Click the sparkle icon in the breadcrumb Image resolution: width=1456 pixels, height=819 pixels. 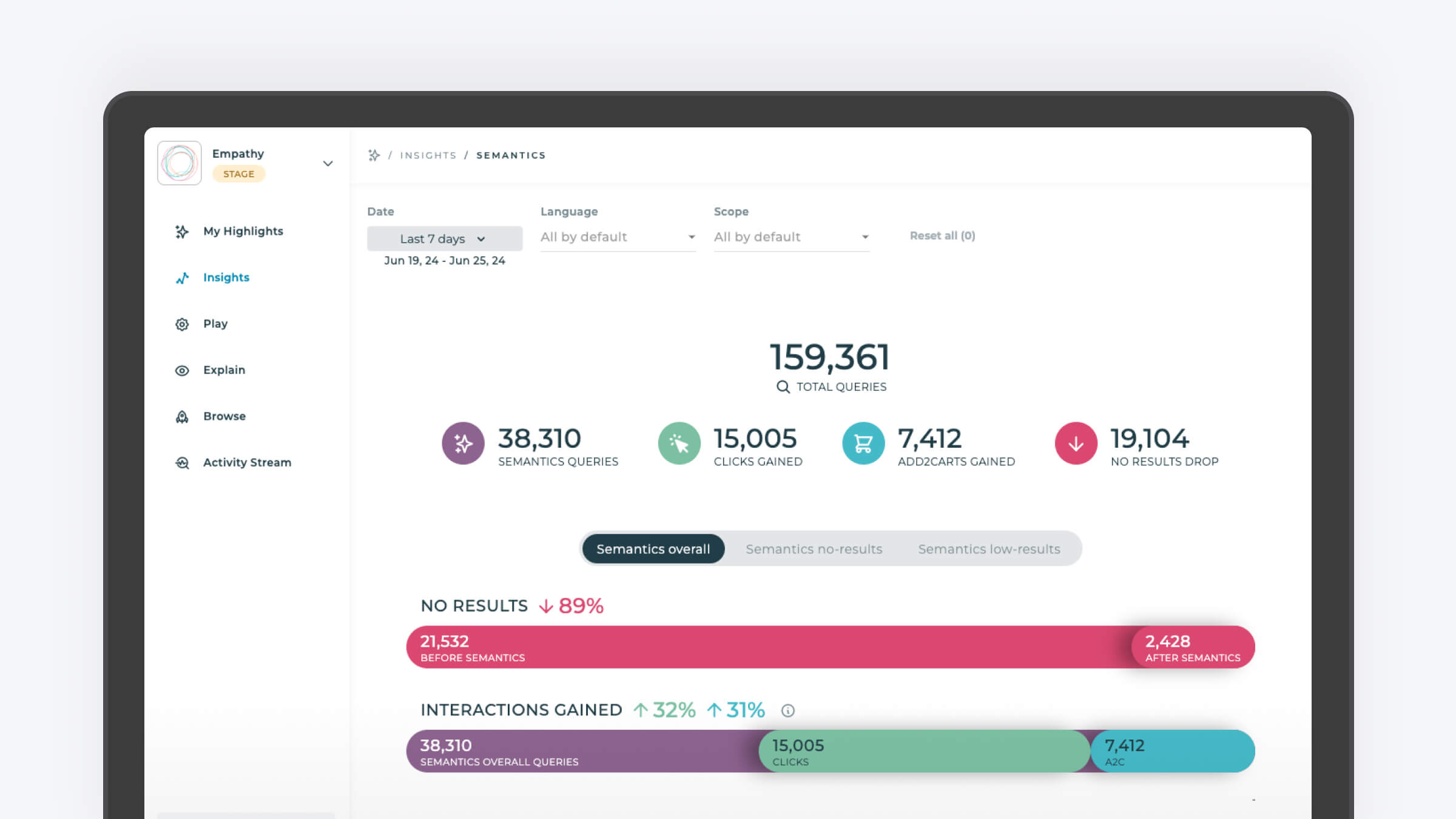click(374, 155)
